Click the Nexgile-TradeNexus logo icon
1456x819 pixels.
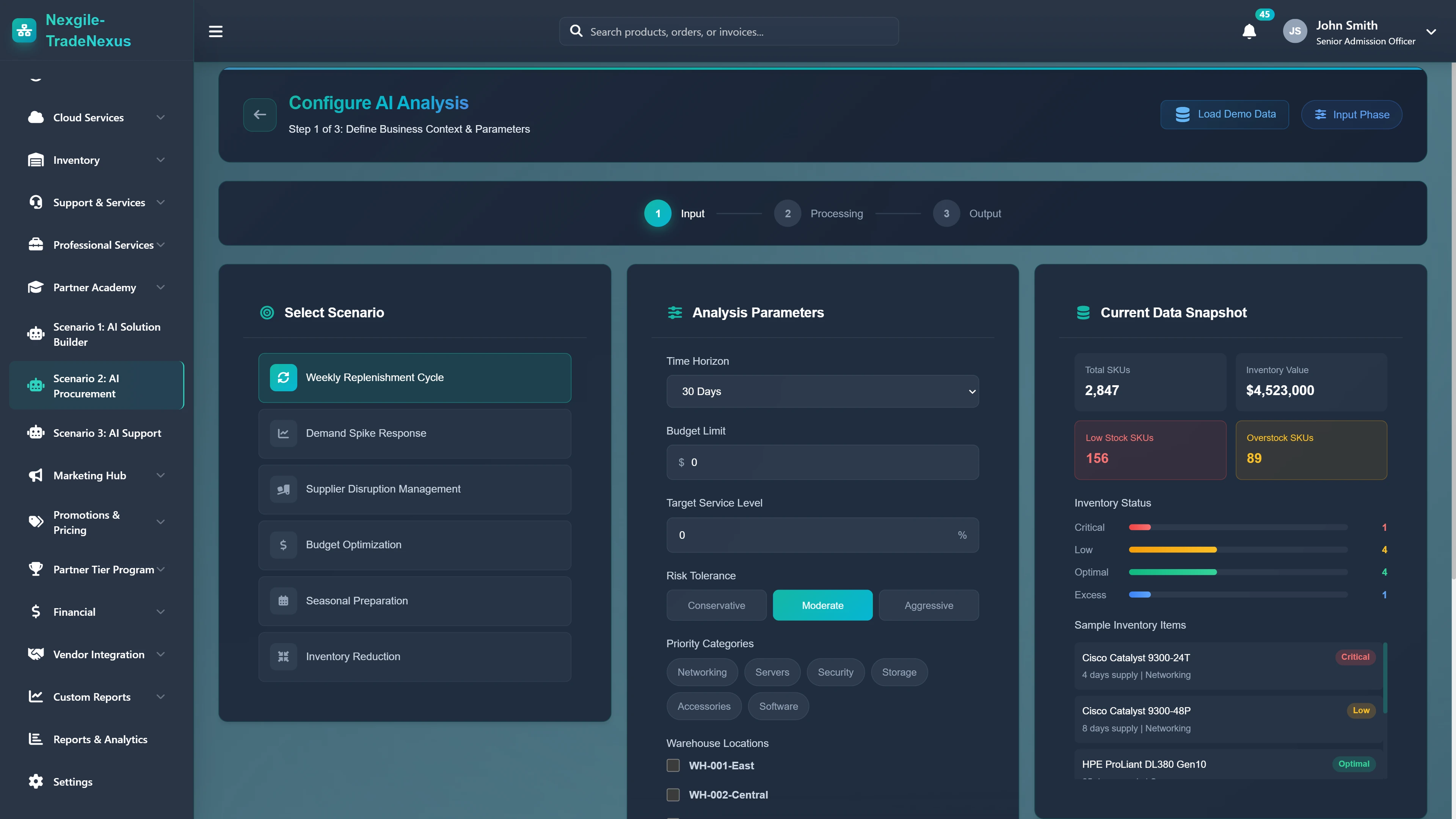click(x=24, y=30)
